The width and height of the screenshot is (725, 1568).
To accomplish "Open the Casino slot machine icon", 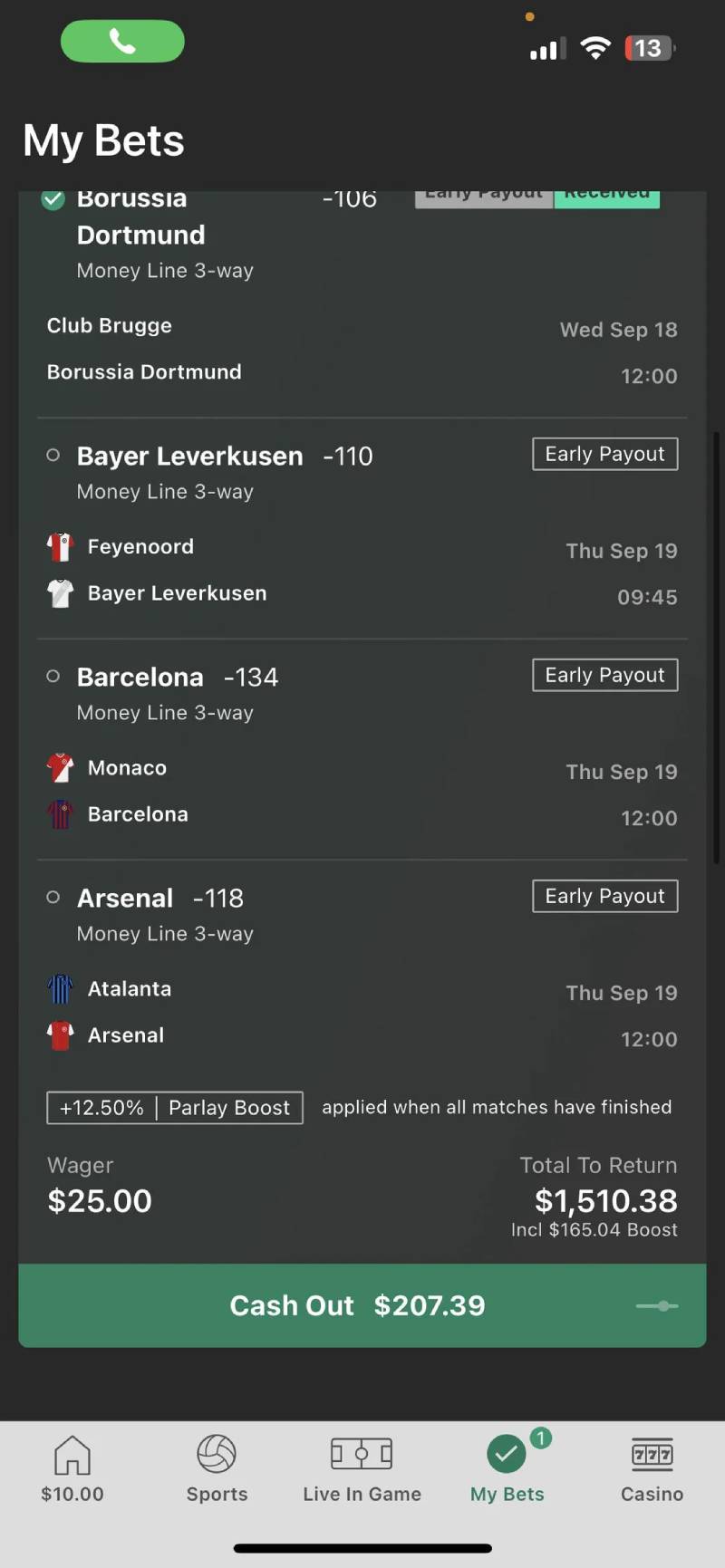I will tap(652, 1455).
